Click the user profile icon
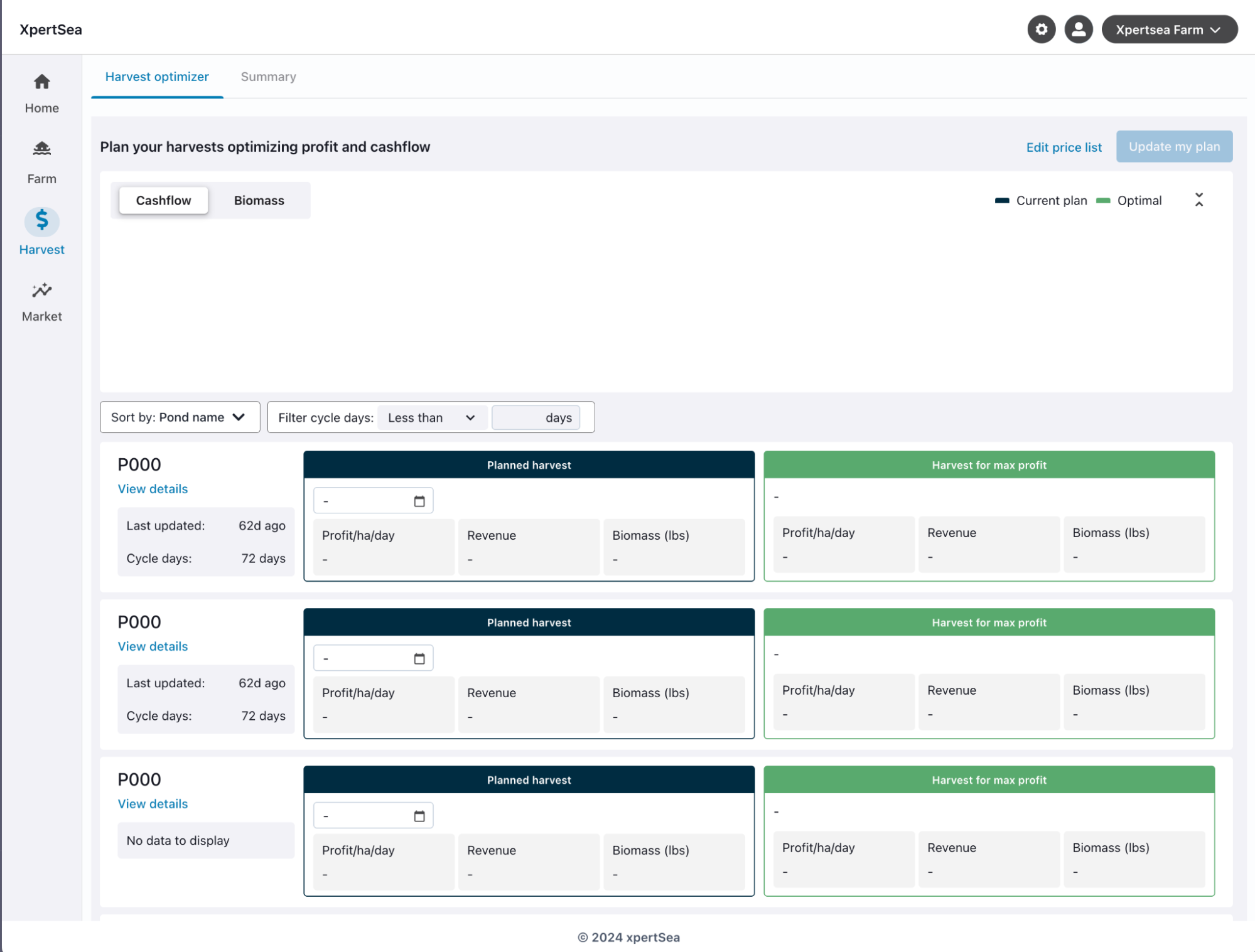This screenshot has width=1255, height=952. (1078, 29)
